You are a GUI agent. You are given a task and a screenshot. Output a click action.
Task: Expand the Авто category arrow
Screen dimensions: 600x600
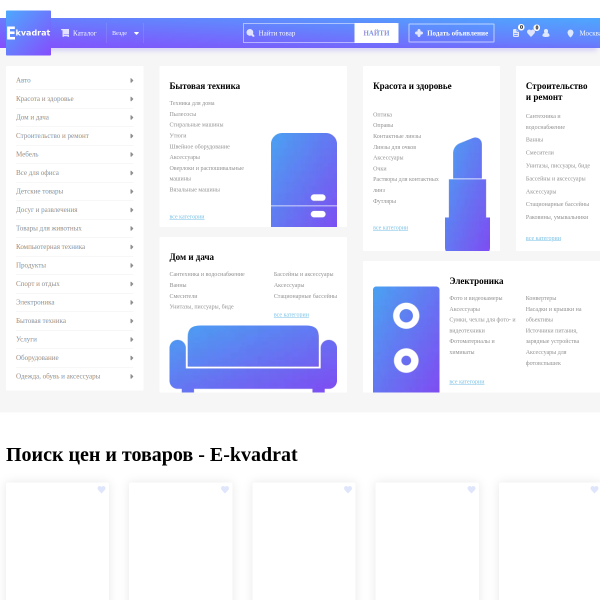pos(132,80)
